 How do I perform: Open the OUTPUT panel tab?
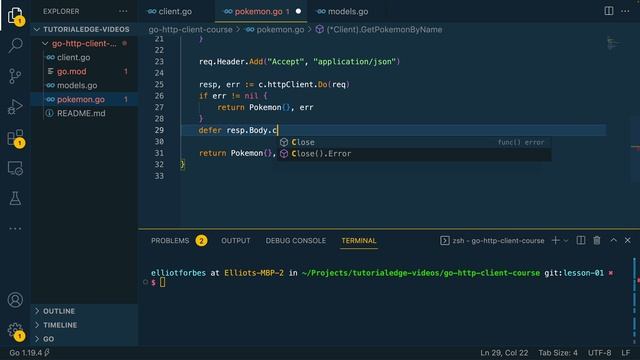(236, 241)
